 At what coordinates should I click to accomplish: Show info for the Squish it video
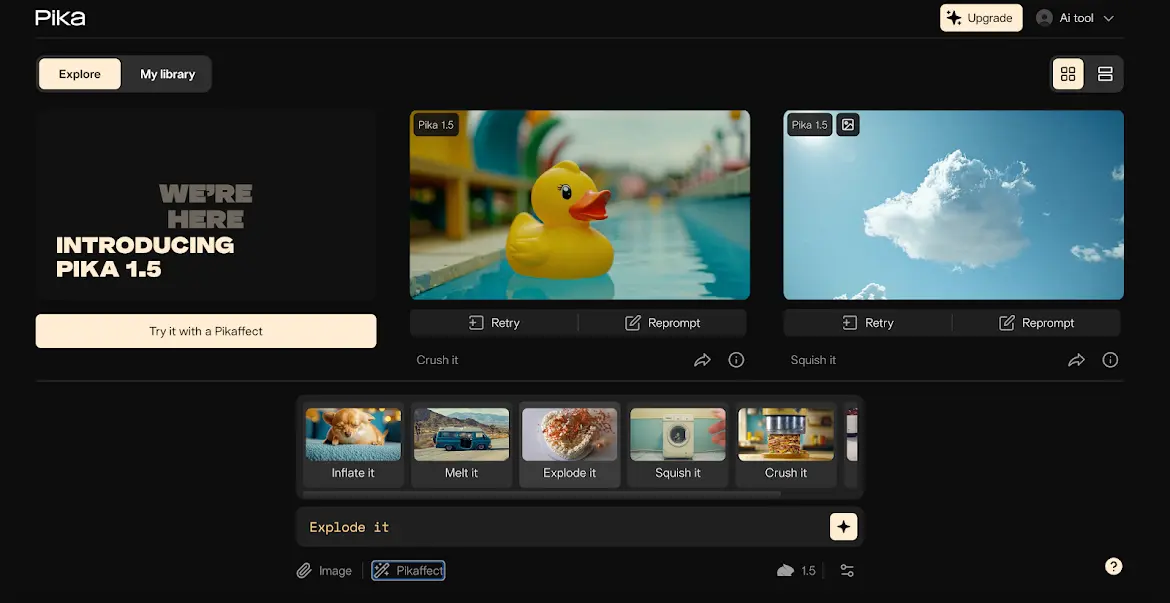[1110, 360]
